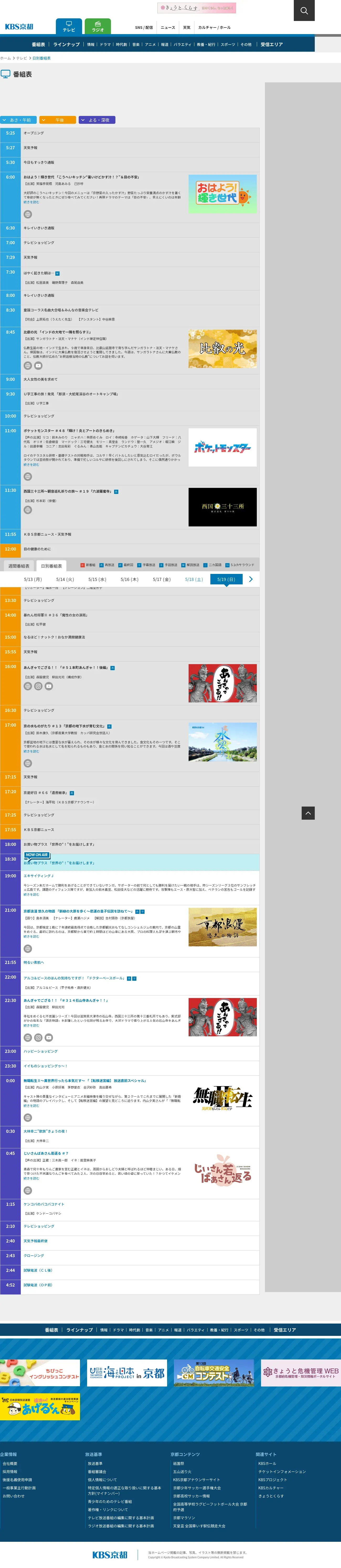Switch to 週間番組表 tab
The image size is (341, 1568).
(x=19, y=566)
